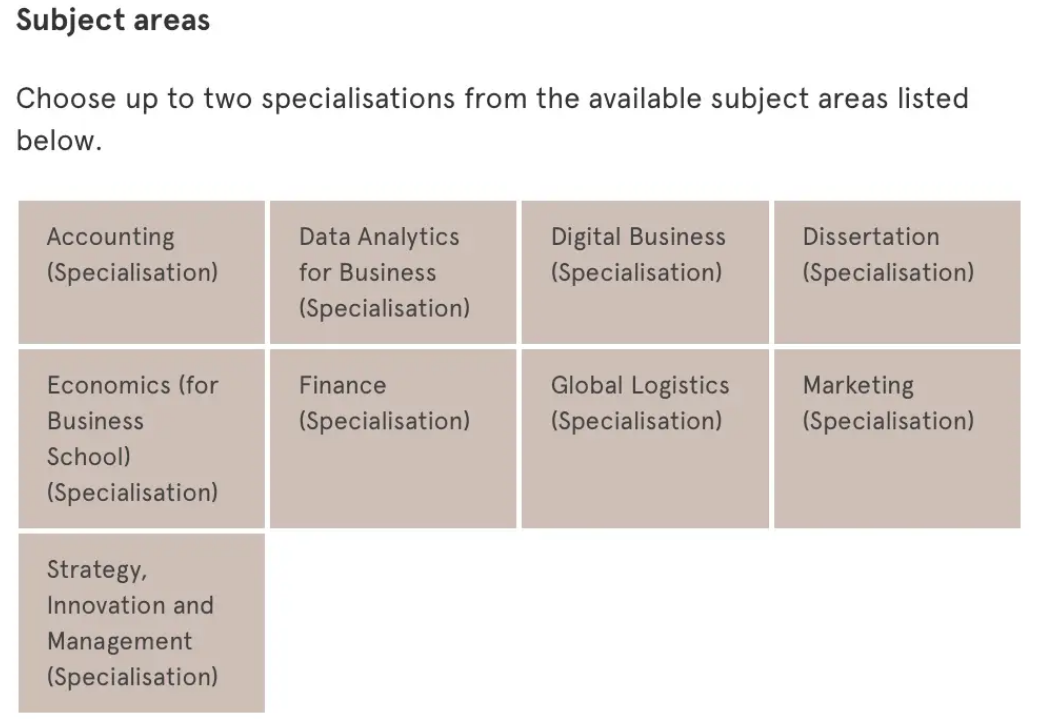1044x724 pixels.
Task: Open the Digital Business (Specialisation) tile
Action: click(x=645, y=272)
